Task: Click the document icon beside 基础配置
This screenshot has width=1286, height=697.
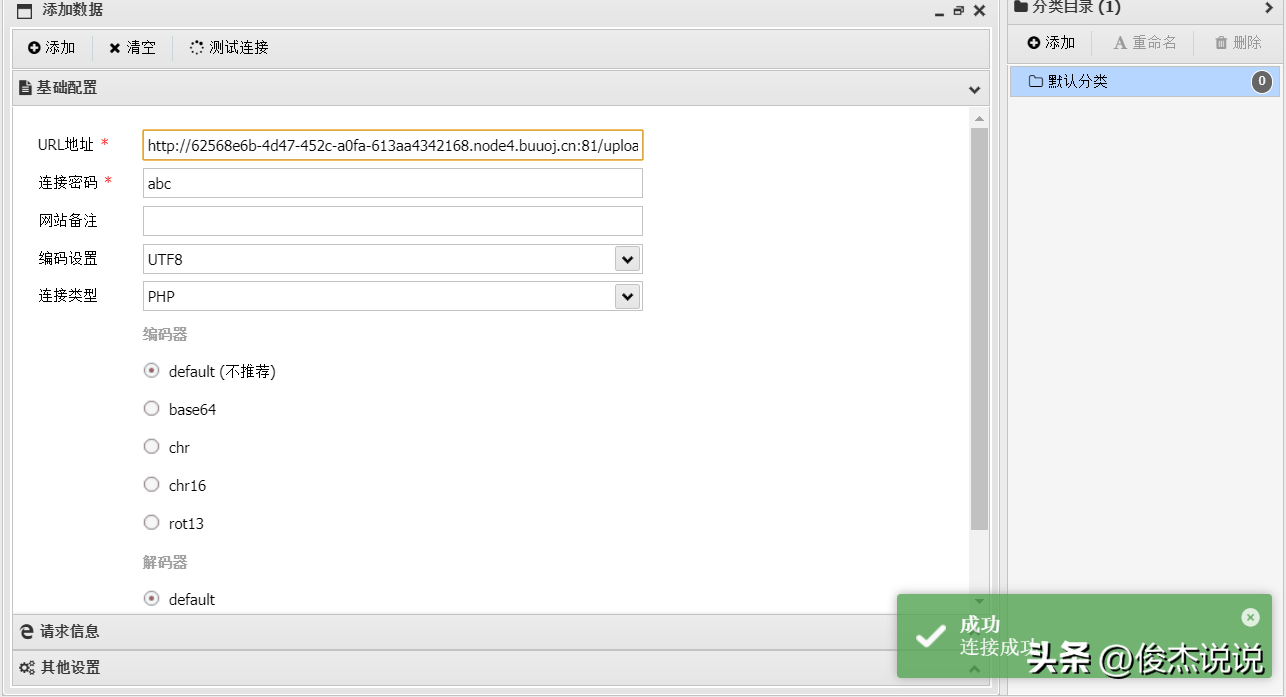Action: 26,88
